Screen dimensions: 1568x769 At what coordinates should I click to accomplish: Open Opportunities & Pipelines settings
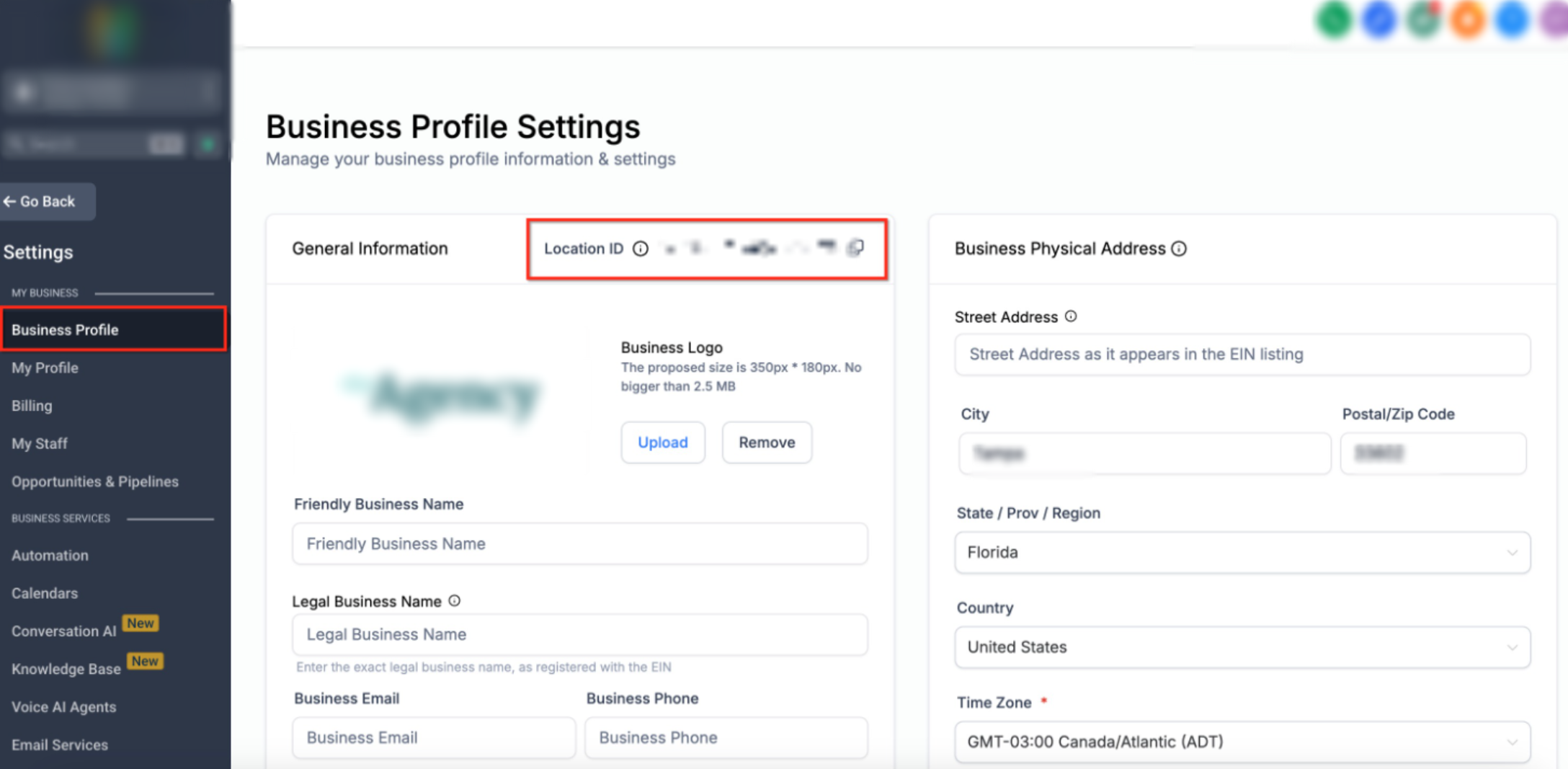coord(95,481)
